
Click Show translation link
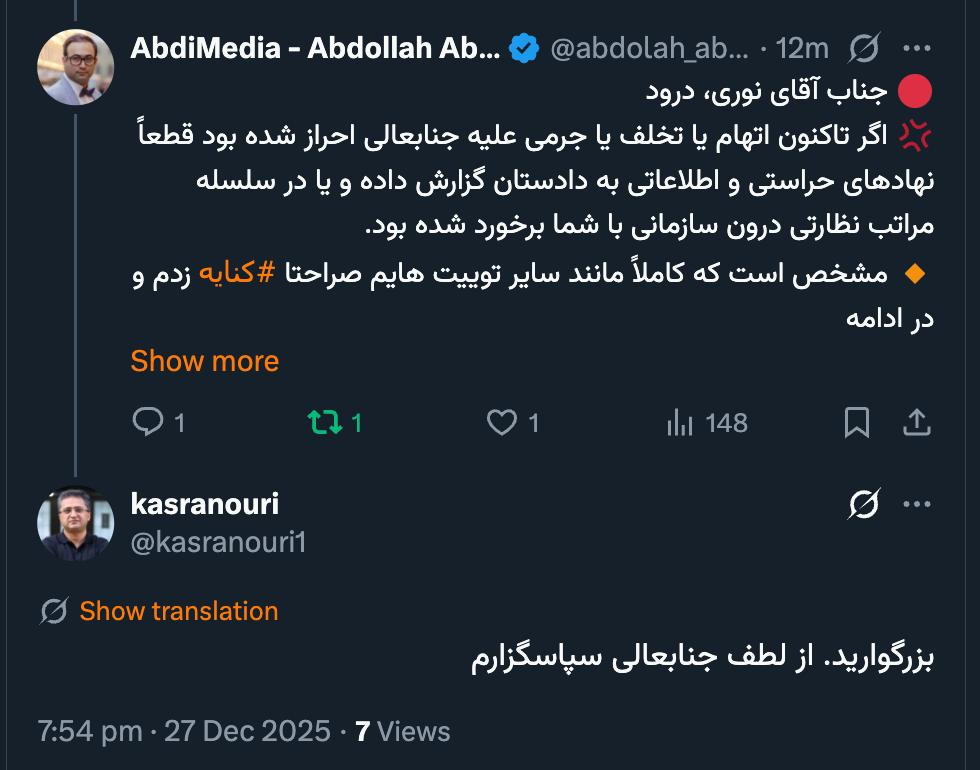(x=179, y=611)
